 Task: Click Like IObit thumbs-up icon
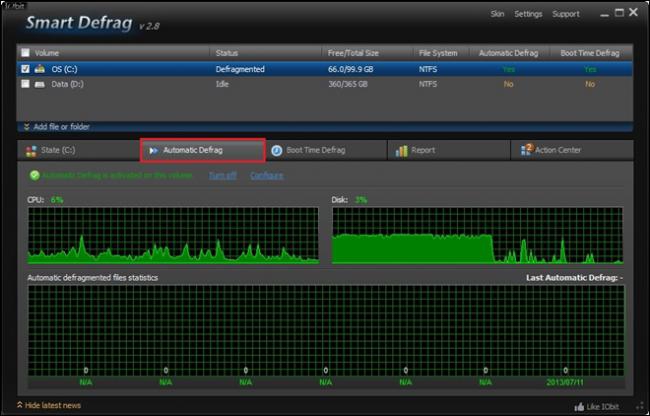pyautogui.click(x=579, y=407)
